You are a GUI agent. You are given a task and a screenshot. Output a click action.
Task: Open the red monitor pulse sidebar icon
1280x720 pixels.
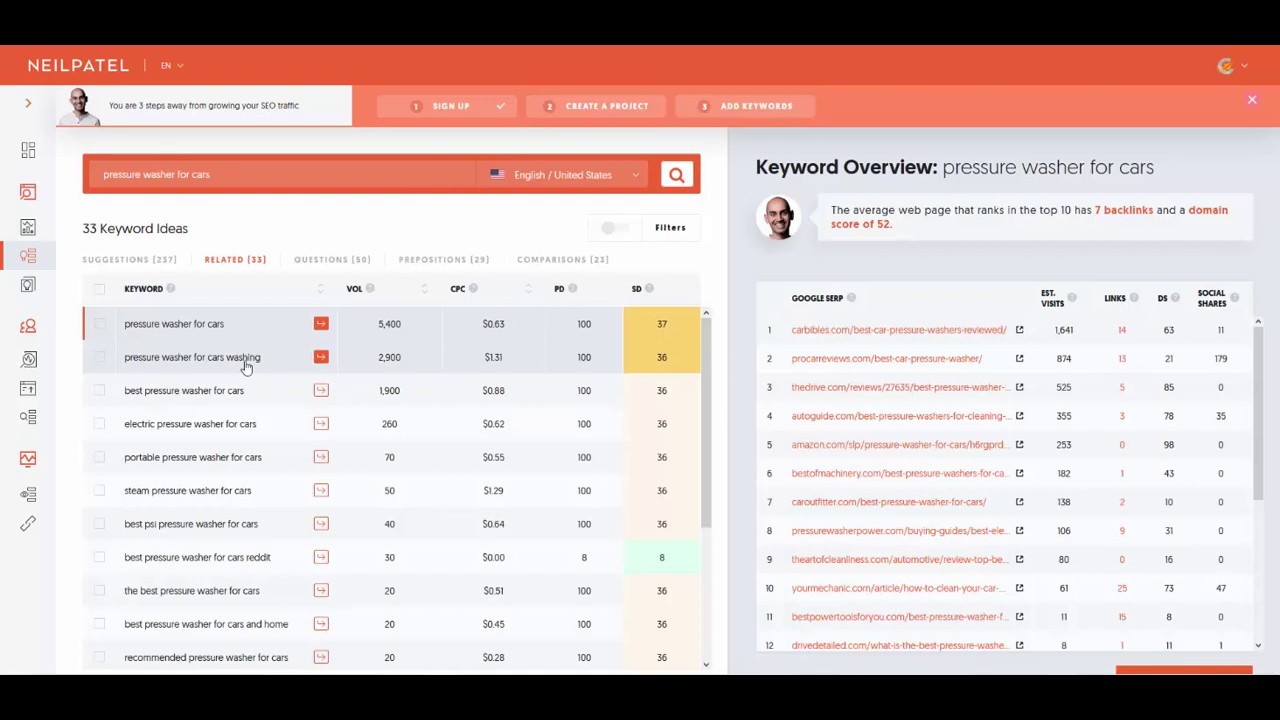28,459
